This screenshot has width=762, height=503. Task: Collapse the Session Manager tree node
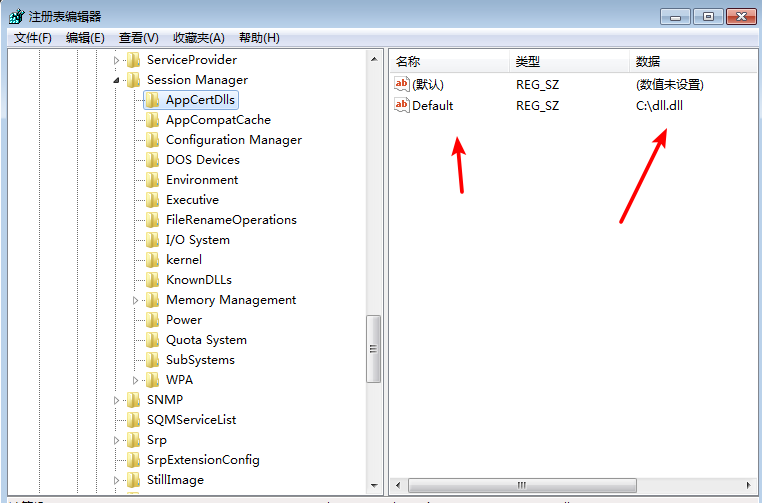116,80
